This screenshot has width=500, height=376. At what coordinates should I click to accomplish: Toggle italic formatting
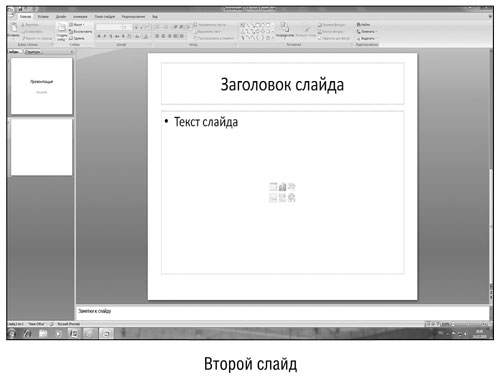(105, 36)
